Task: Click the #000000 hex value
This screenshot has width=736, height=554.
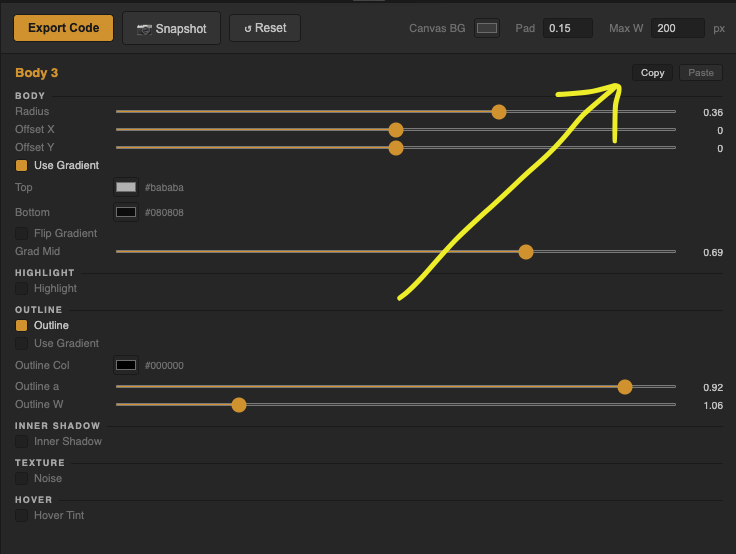Action: tap(164, 365)
